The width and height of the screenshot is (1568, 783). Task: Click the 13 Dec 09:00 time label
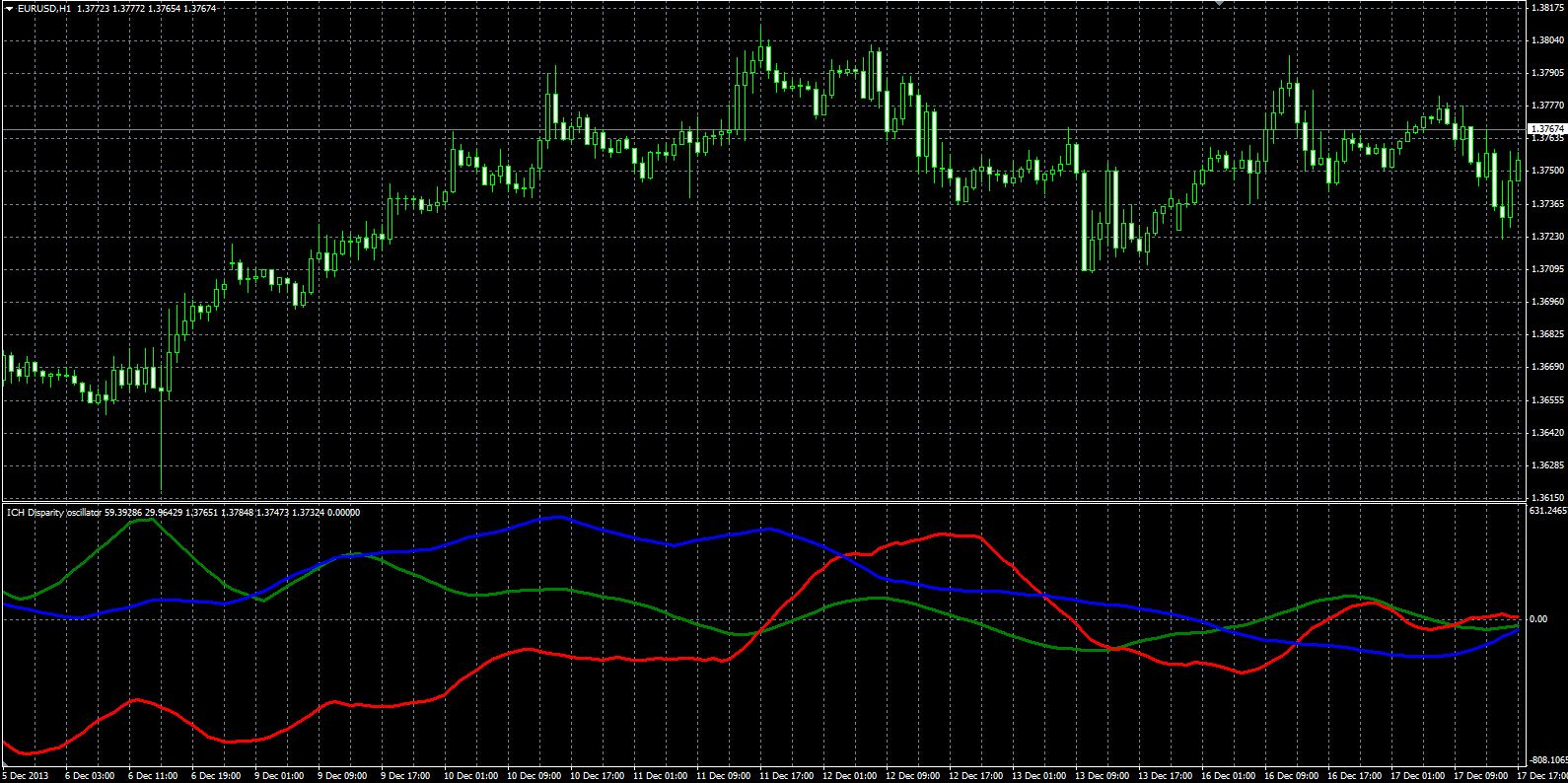(1102, 776)
